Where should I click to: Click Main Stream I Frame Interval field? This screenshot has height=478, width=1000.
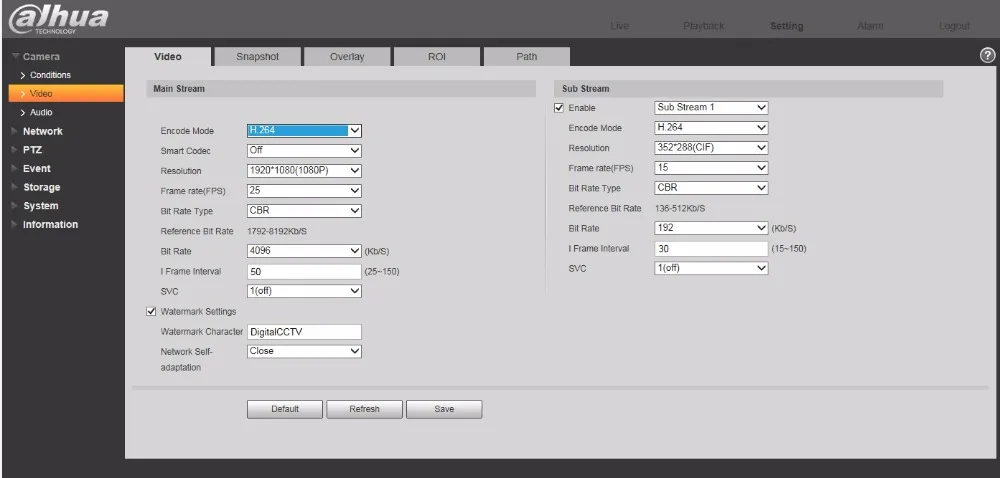304,272
